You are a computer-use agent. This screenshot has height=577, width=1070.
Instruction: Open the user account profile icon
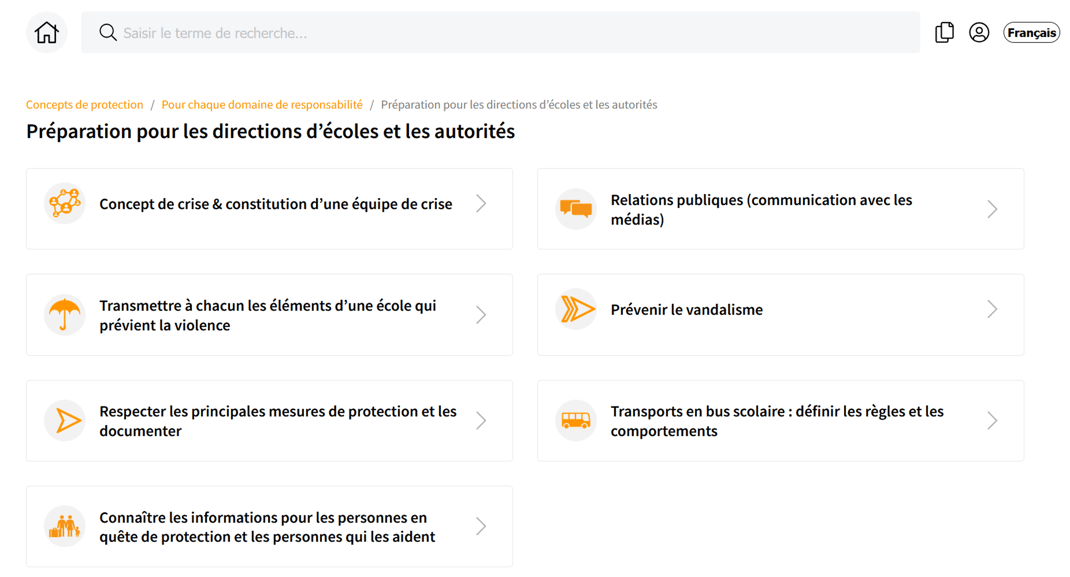tap(979, 33)
